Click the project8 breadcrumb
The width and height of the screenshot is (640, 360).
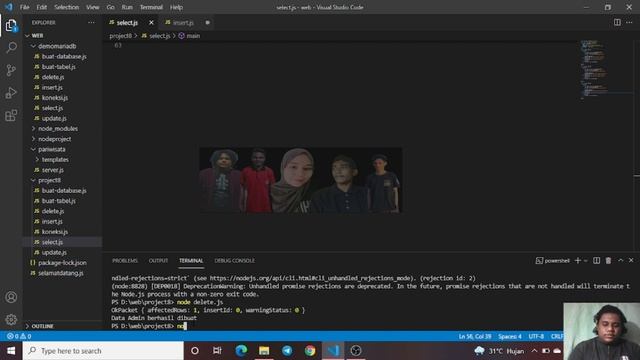(x=121, y=36)
